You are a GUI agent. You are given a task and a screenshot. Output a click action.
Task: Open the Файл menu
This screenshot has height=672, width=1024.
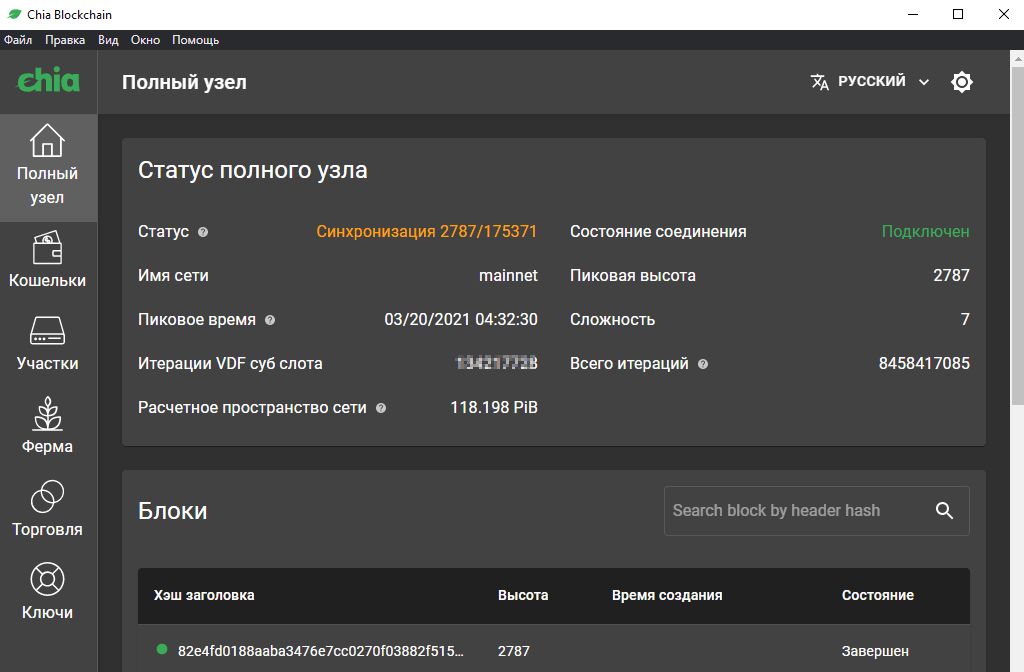(18, 40)
